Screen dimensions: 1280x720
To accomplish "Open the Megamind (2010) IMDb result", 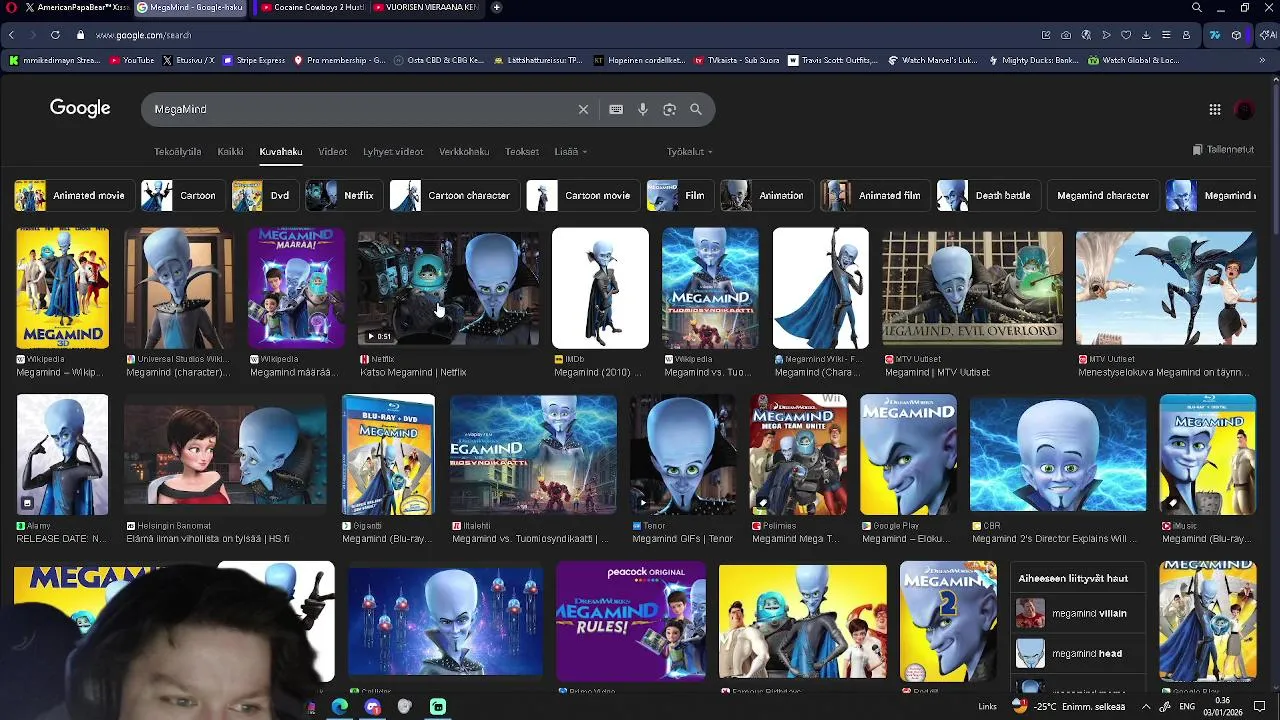I will 597,372.
